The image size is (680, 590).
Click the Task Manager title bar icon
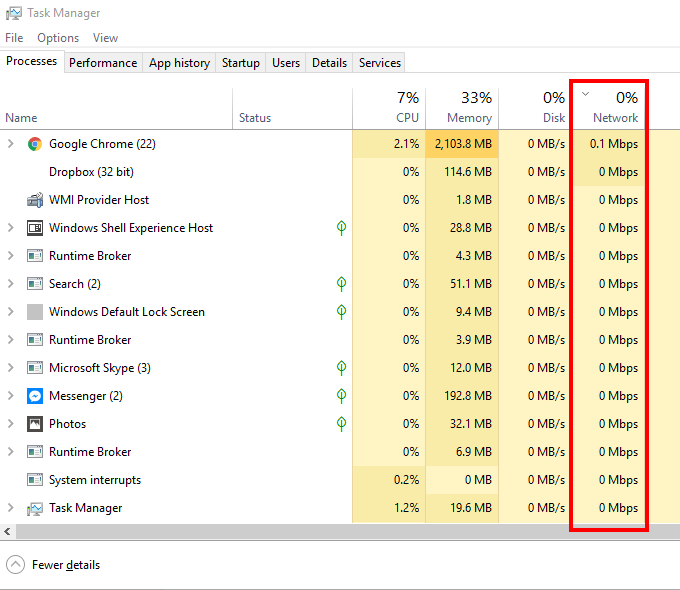pyautogui.click(x=13, y=13)
